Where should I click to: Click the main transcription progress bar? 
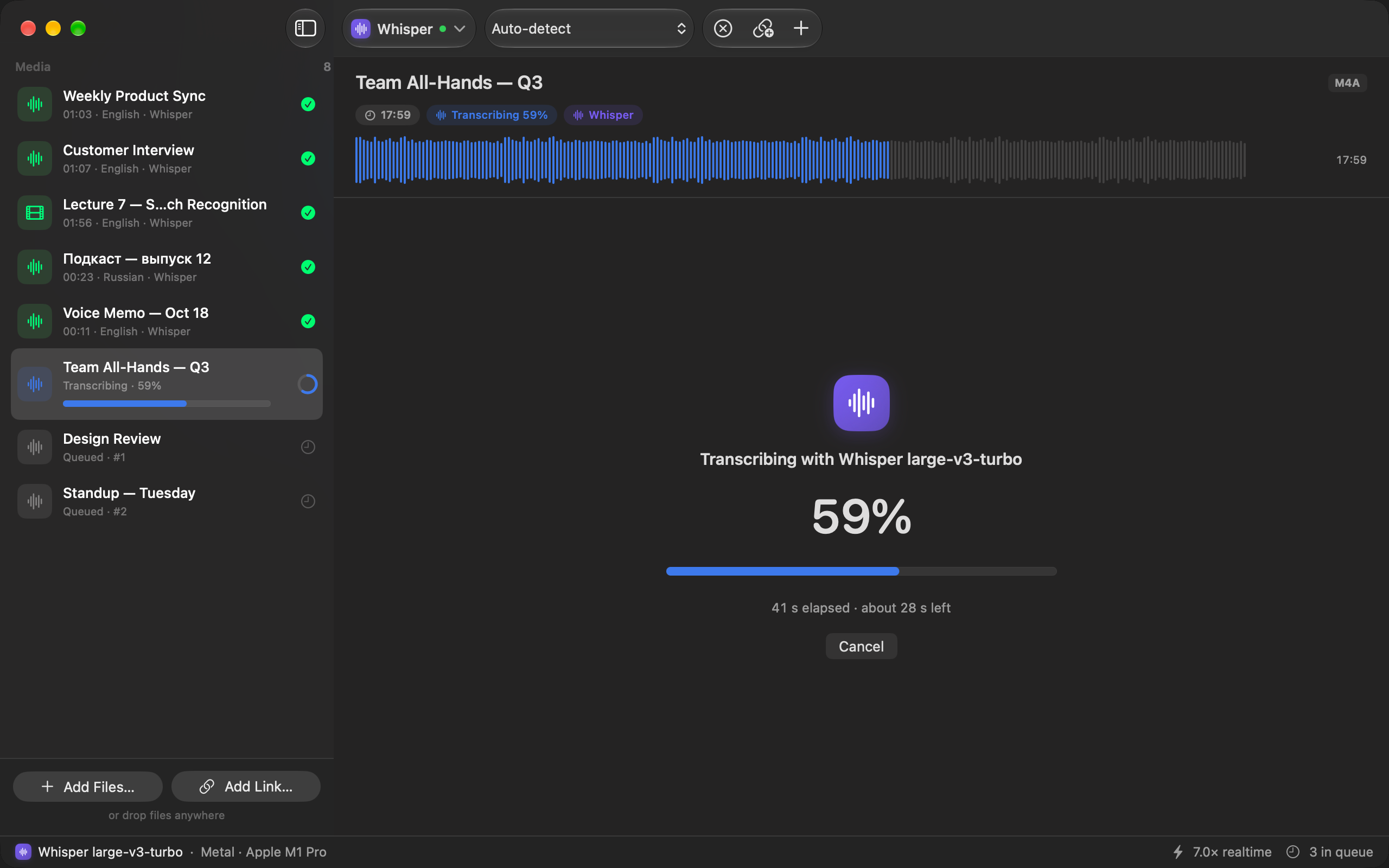tap(861, 571)
